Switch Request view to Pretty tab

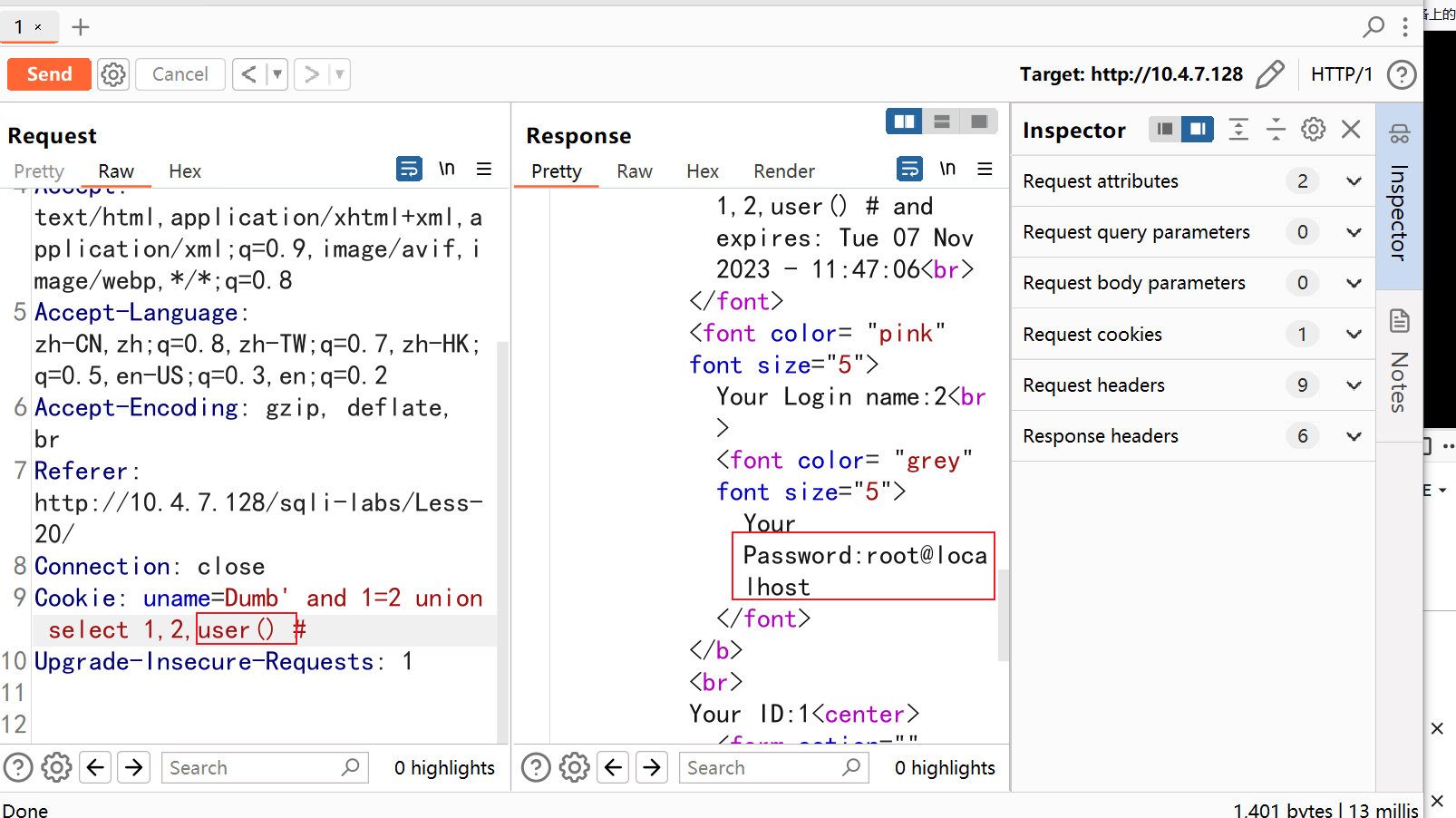(x=39, y=171)
